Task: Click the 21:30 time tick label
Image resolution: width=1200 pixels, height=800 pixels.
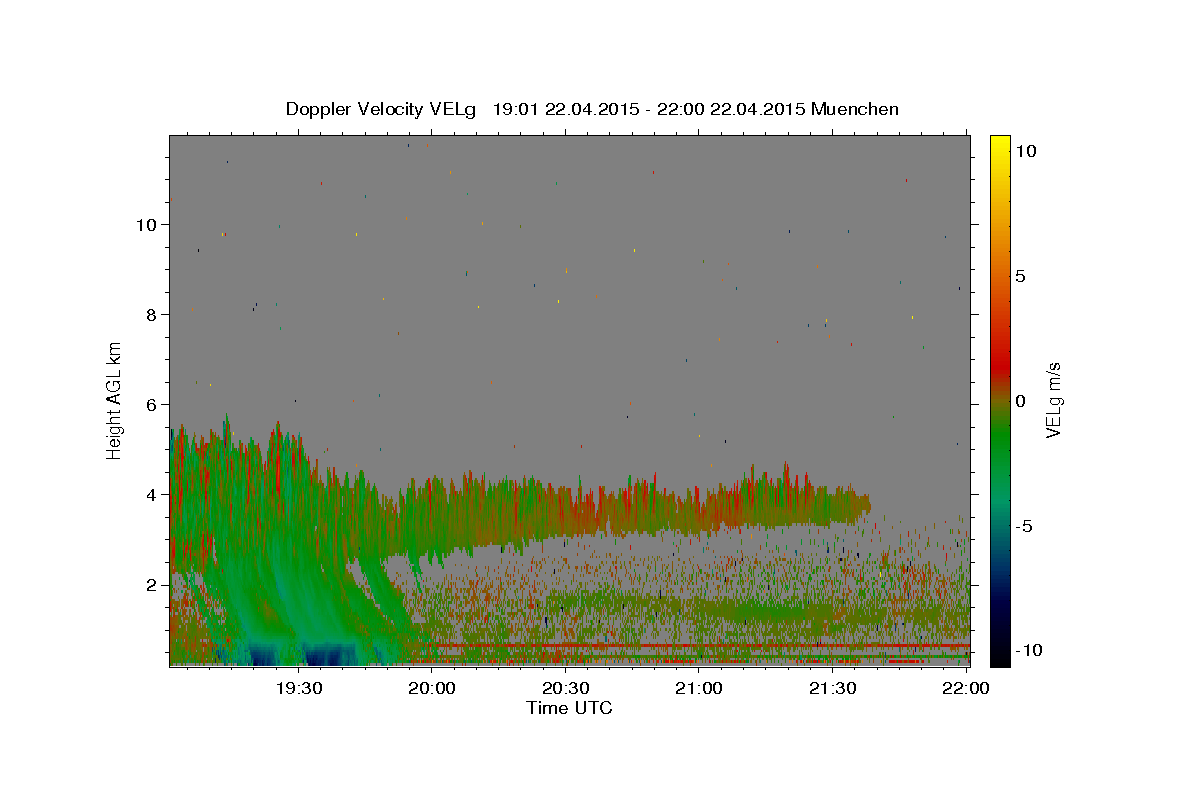Action: click(x=833, y=688)
